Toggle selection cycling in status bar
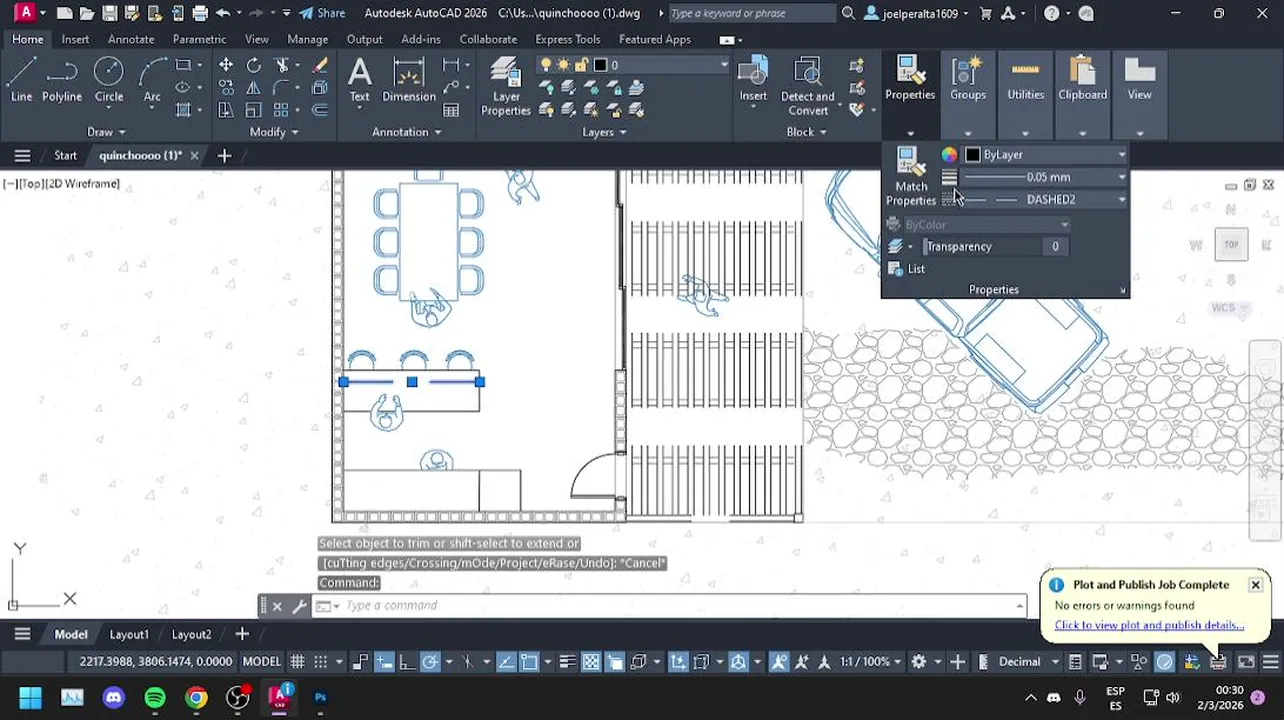Viewport: 1284px width, 720px height. [614, 662]
